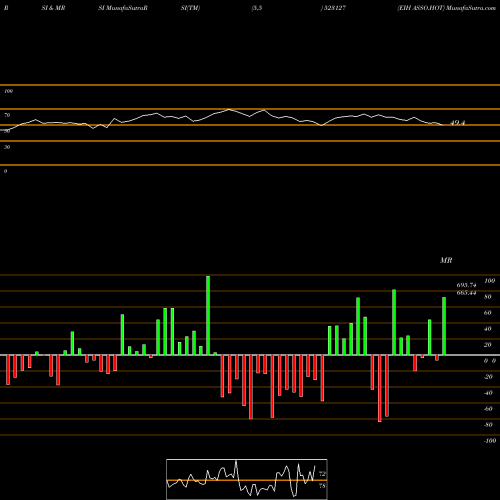Image resolution: width=500 pixels, height=500 pixels.
Task: Click the price value 693.74
Action: (466, 285)
